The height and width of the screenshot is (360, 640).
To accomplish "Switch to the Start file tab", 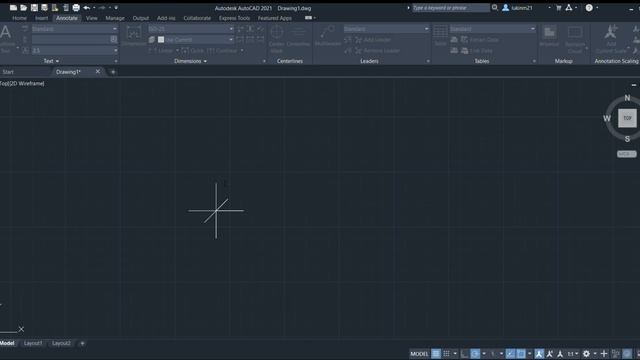I will (x=8, y=72).
